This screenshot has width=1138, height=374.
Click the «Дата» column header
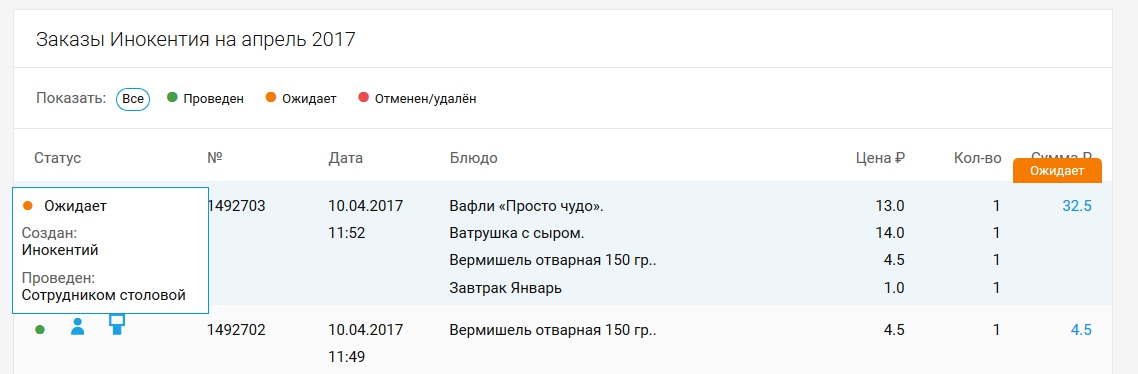pyautogui.click(x=345, y=158)
